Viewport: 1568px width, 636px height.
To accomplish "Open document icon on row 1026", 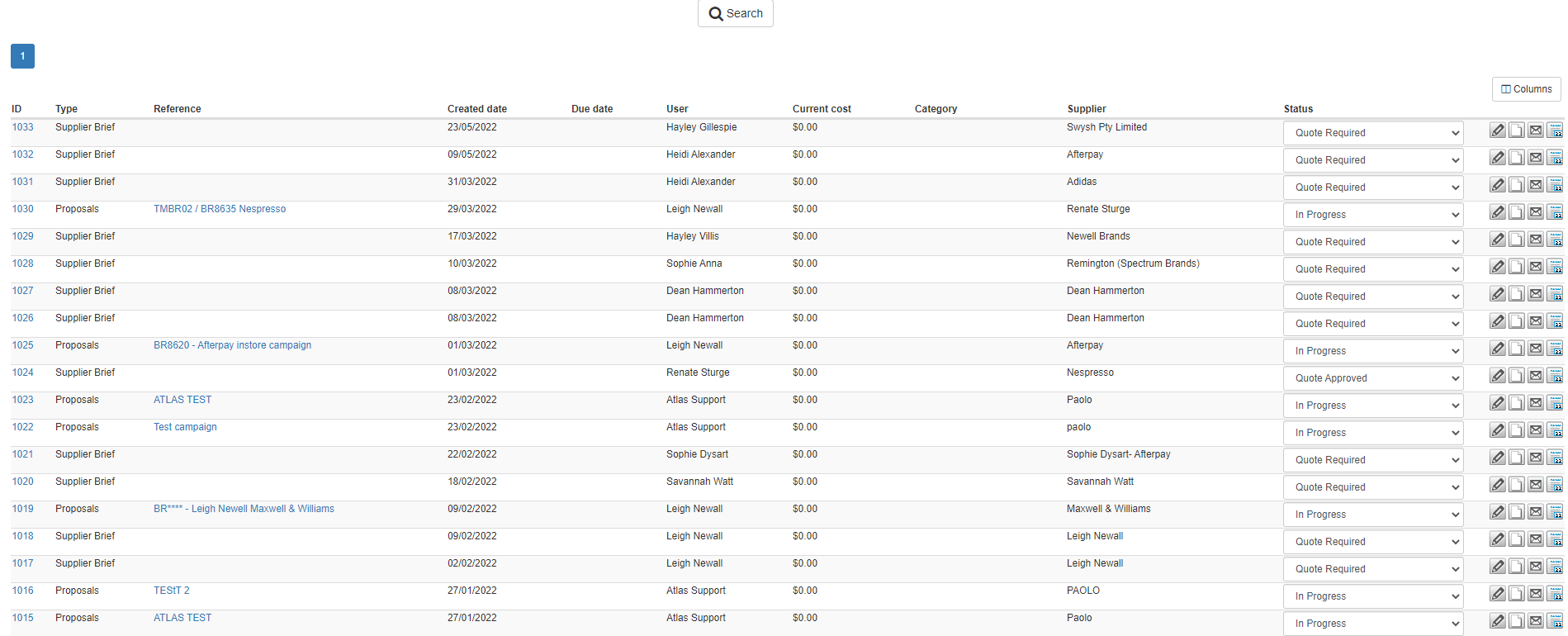I will 1517,320.
